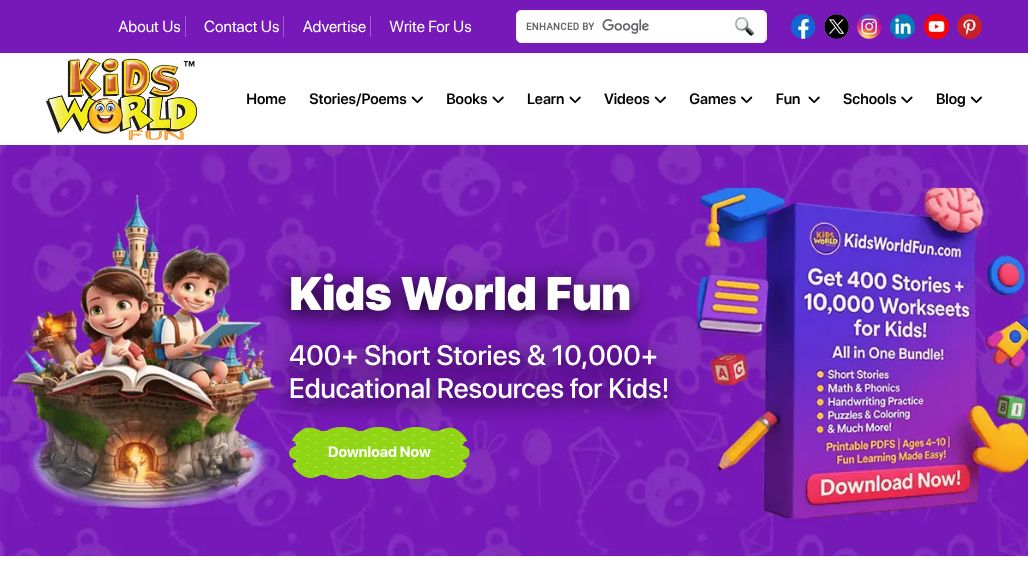The image size is (1028, 578).
Task: Click the Write For Us link
Action: pyautogui.click(x=430, y=27)
